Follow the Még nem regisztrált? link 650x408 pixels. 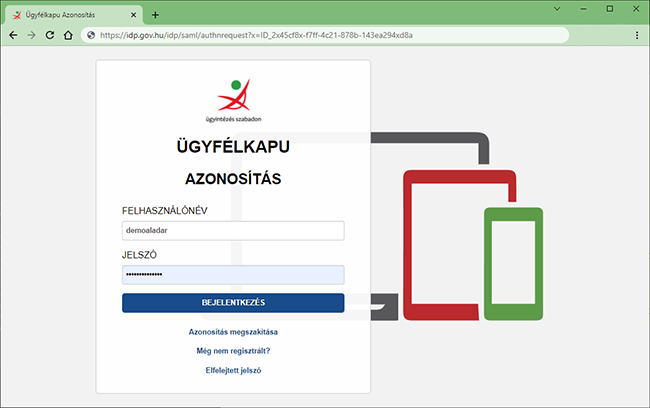(233, 351)
